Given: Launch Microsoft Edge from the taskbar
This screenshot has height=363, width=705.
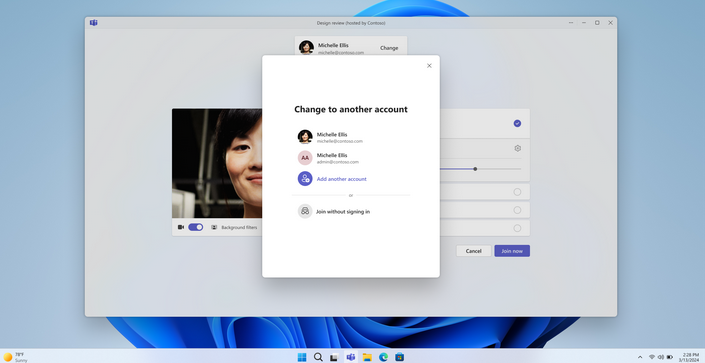Looking at the screenshot, I should 383,357.
